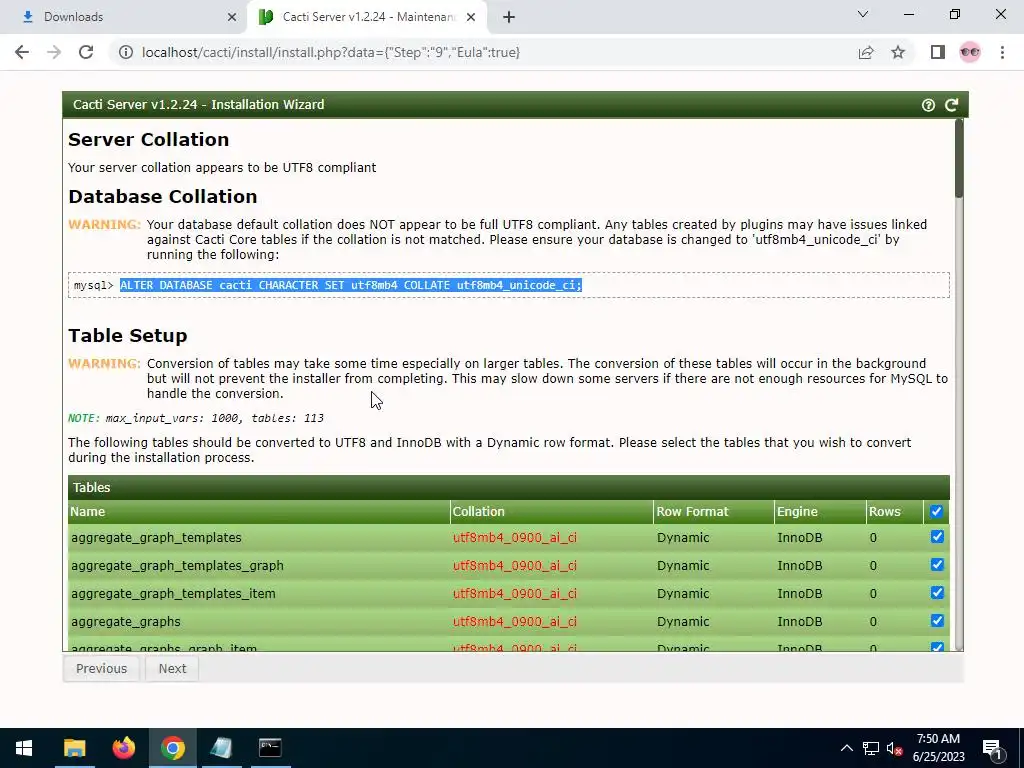Click the Previous button
The height and width of the screenshot is (768, 1024).
pyautogui.click(x=101, y=669)
